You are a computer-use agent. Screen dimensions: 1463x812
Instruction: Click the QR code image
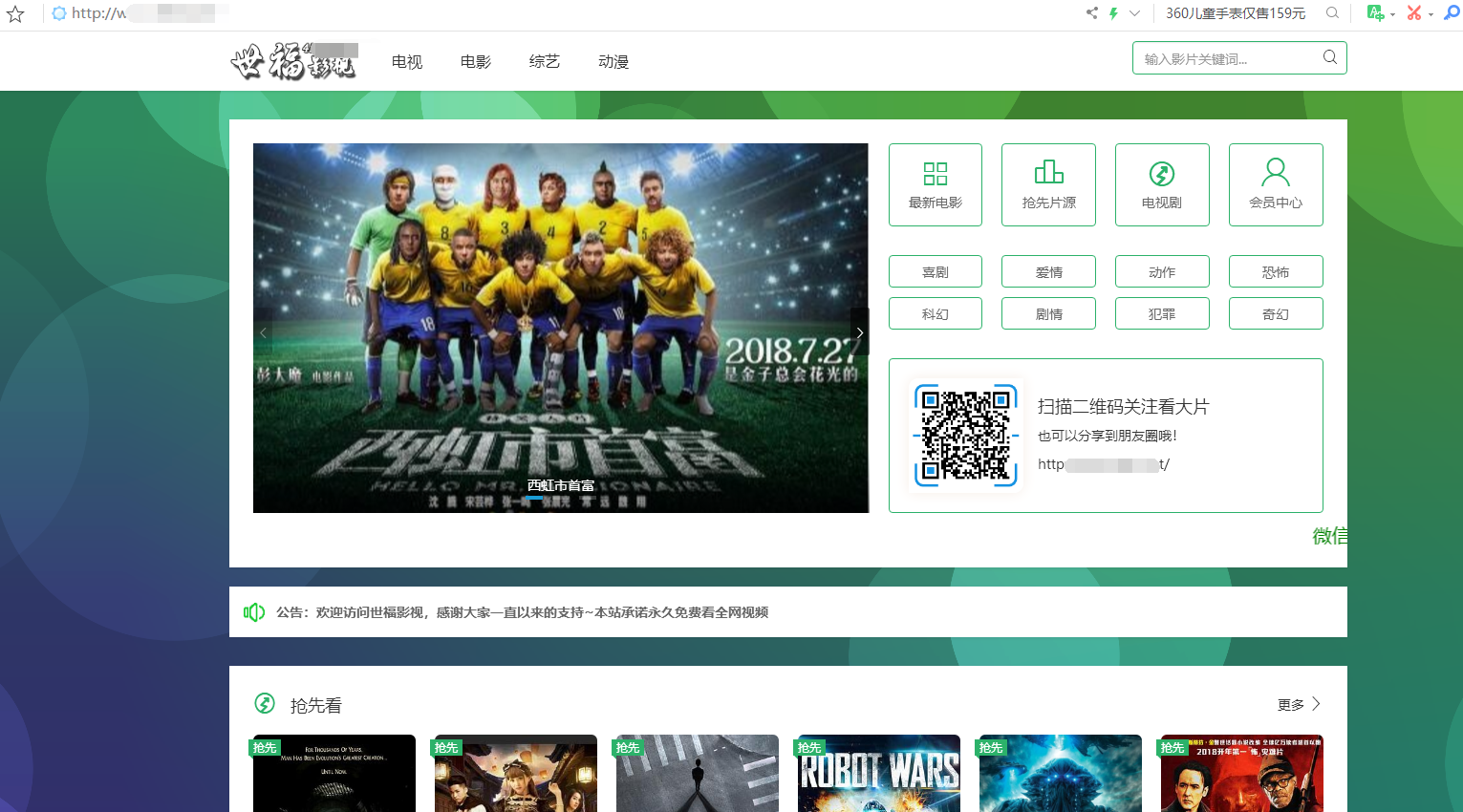click(x=965, y=436)
